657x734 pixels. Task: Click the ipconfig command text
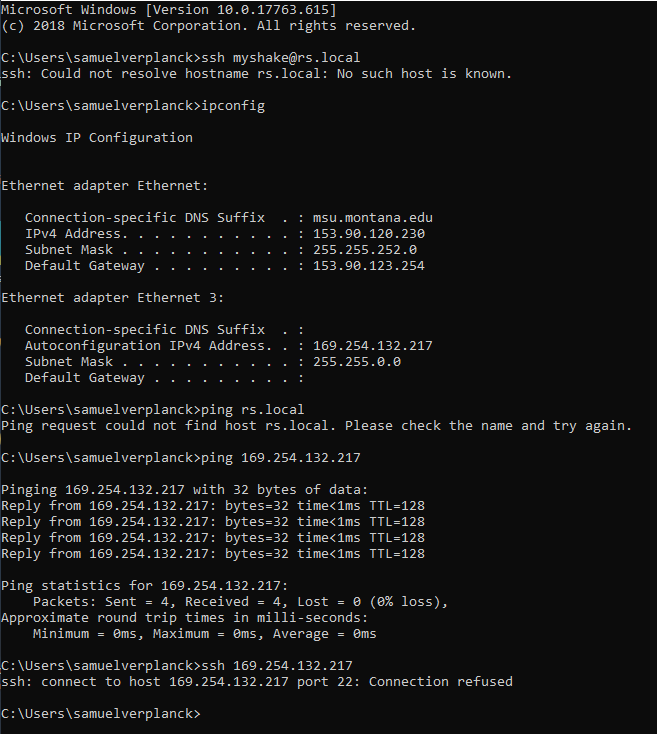[x=233, y=106]
